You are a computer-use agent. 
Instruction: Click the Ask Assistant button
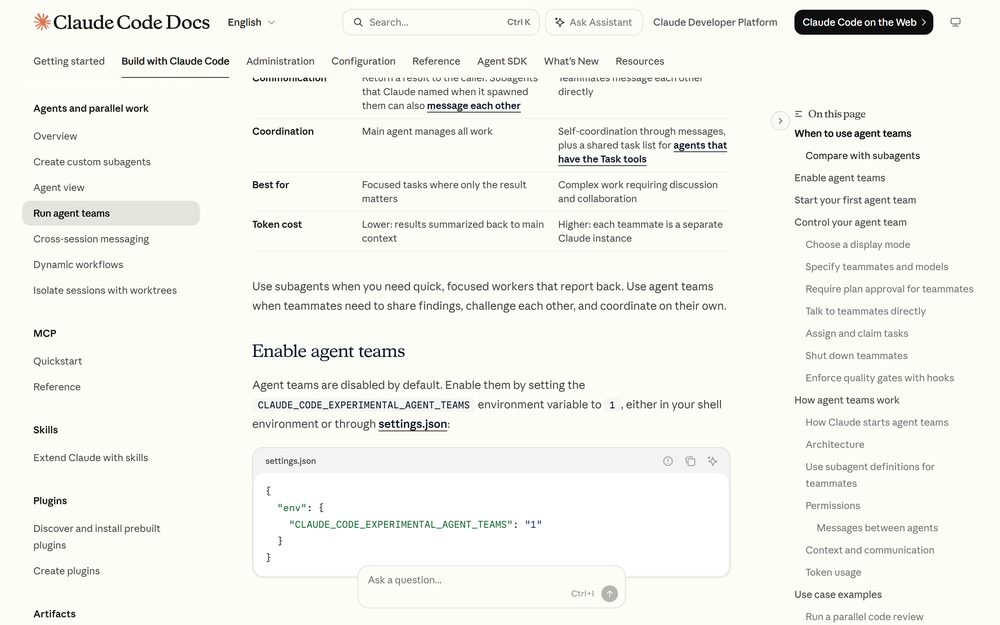(594, 22)
